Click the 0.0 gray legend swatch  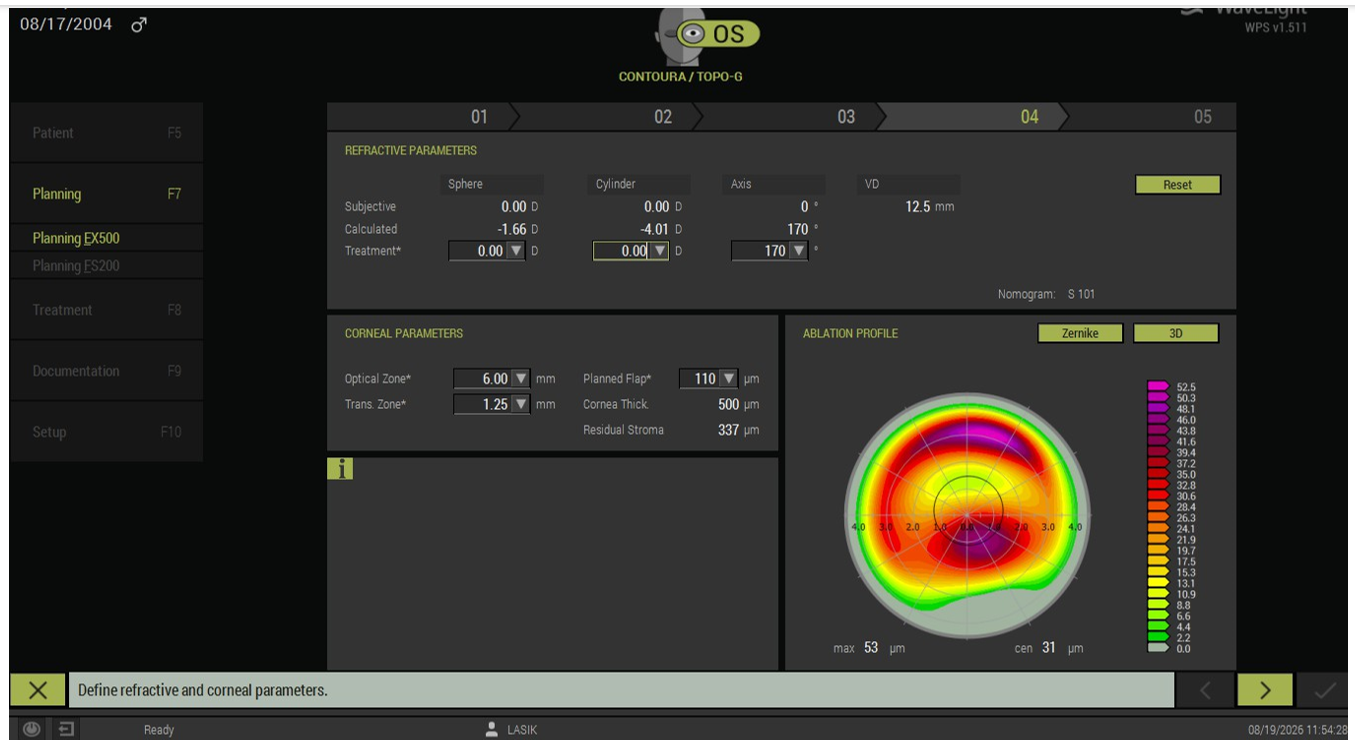1158,648
